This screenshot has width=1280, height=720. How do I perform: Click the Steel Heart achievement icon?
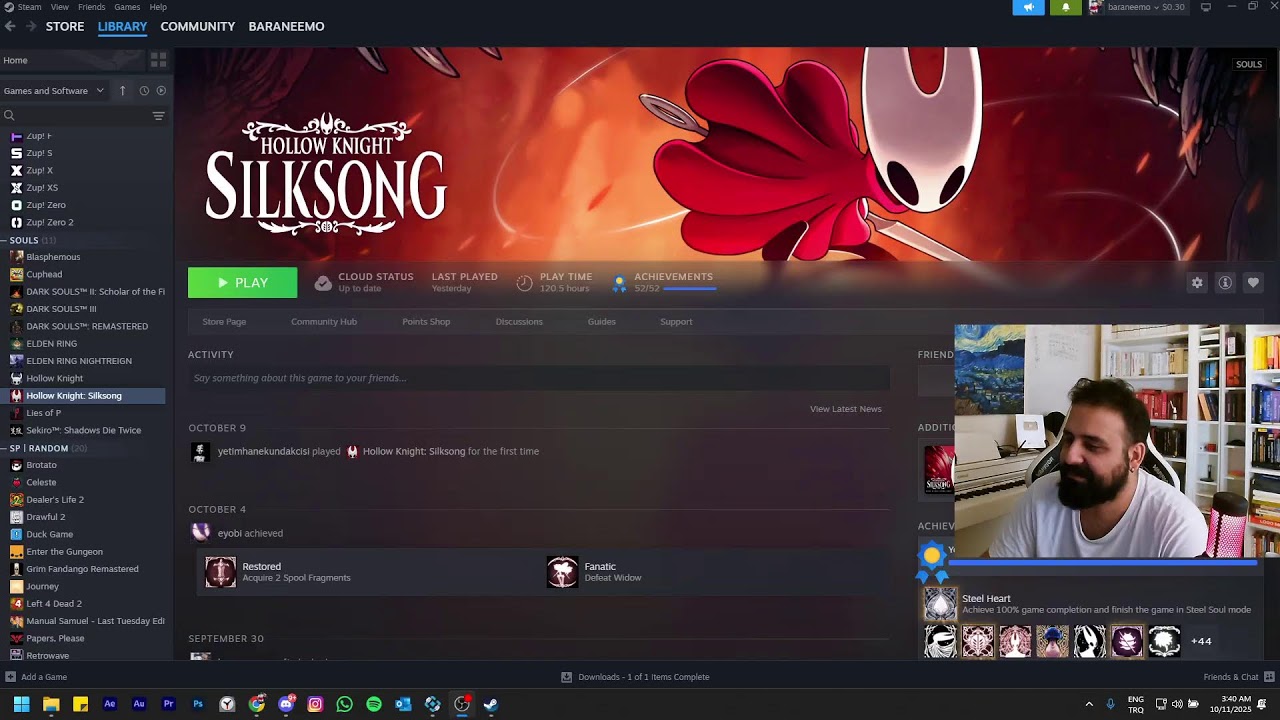click(940, 604)
